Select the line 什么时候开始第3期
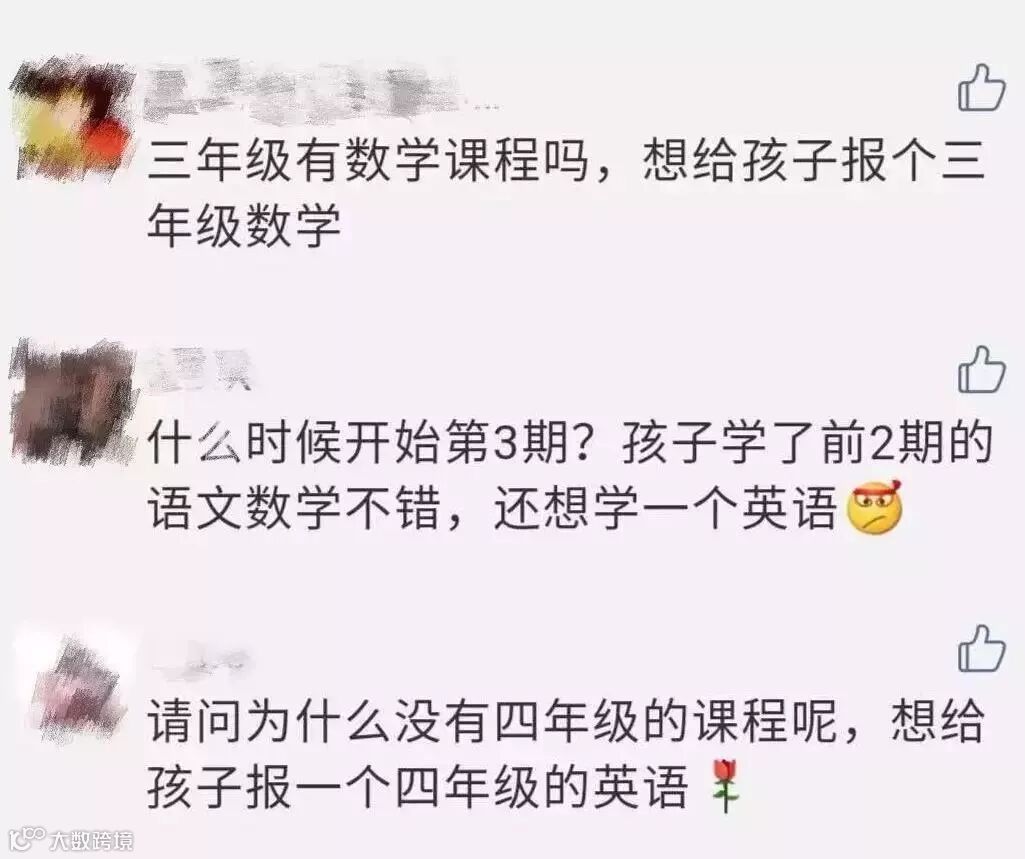1025x859 pixels. pyautogui.click(x=369, y=443)
